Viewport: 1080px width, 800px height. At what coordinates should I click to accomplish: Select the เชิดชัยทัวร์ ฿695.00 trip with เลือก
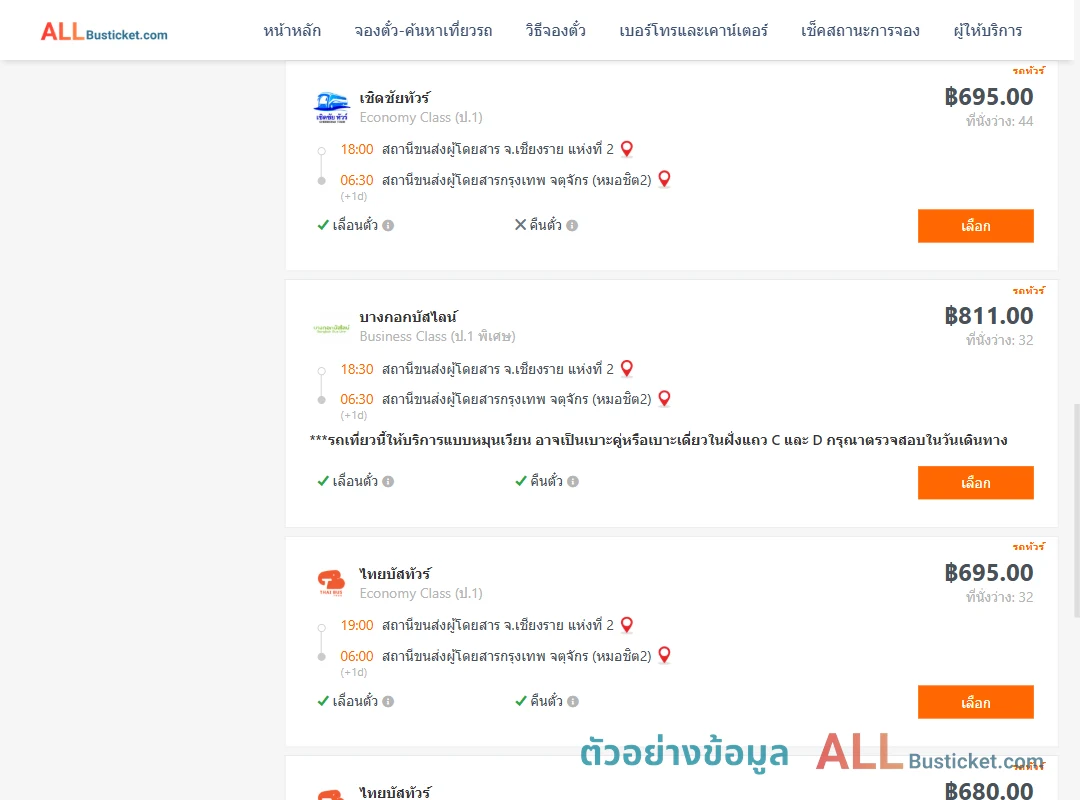tap(975, 226)
